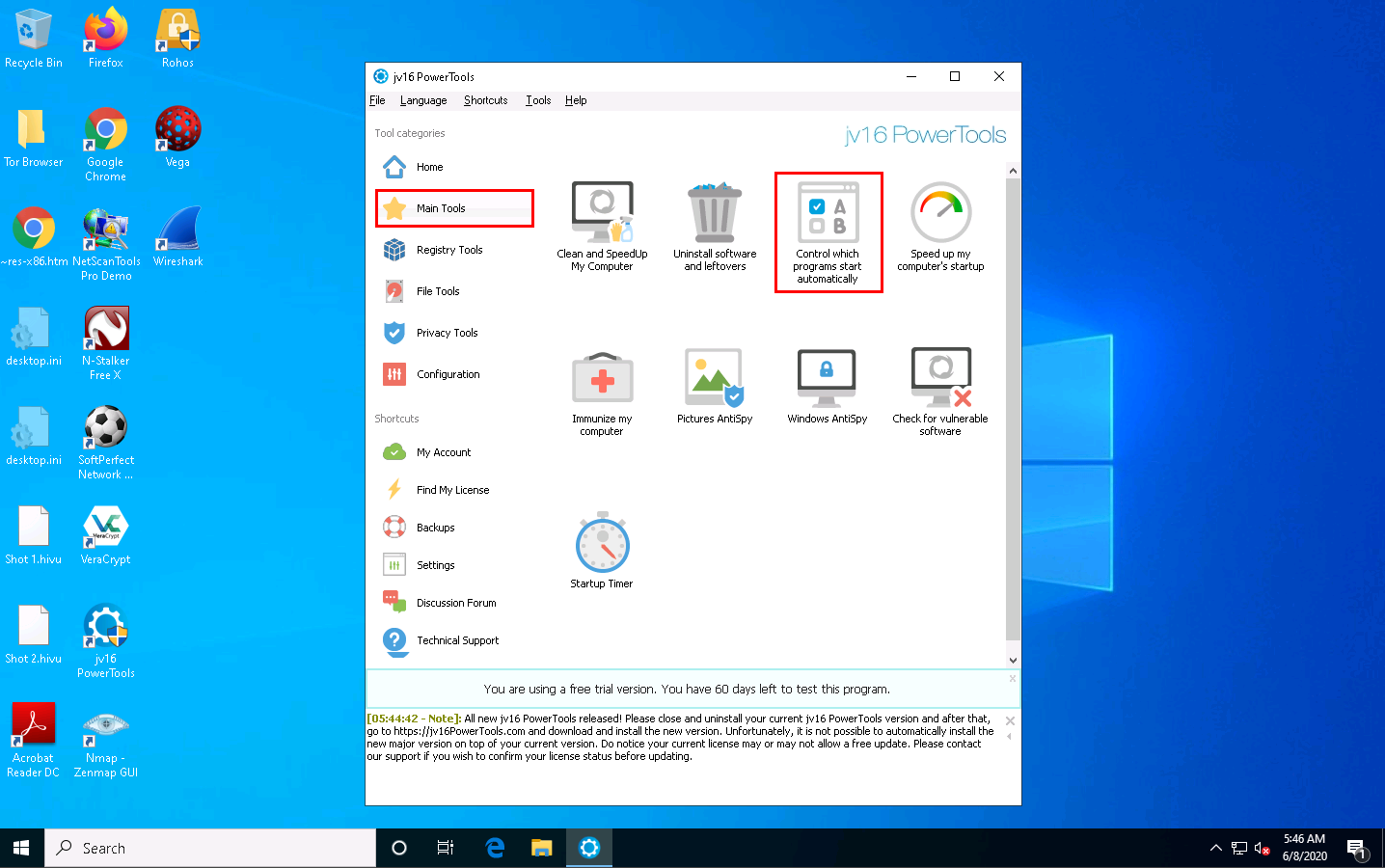Screen dimensions: 1385x868
Task: Close the free trial notice banner
Action: 1013,678
